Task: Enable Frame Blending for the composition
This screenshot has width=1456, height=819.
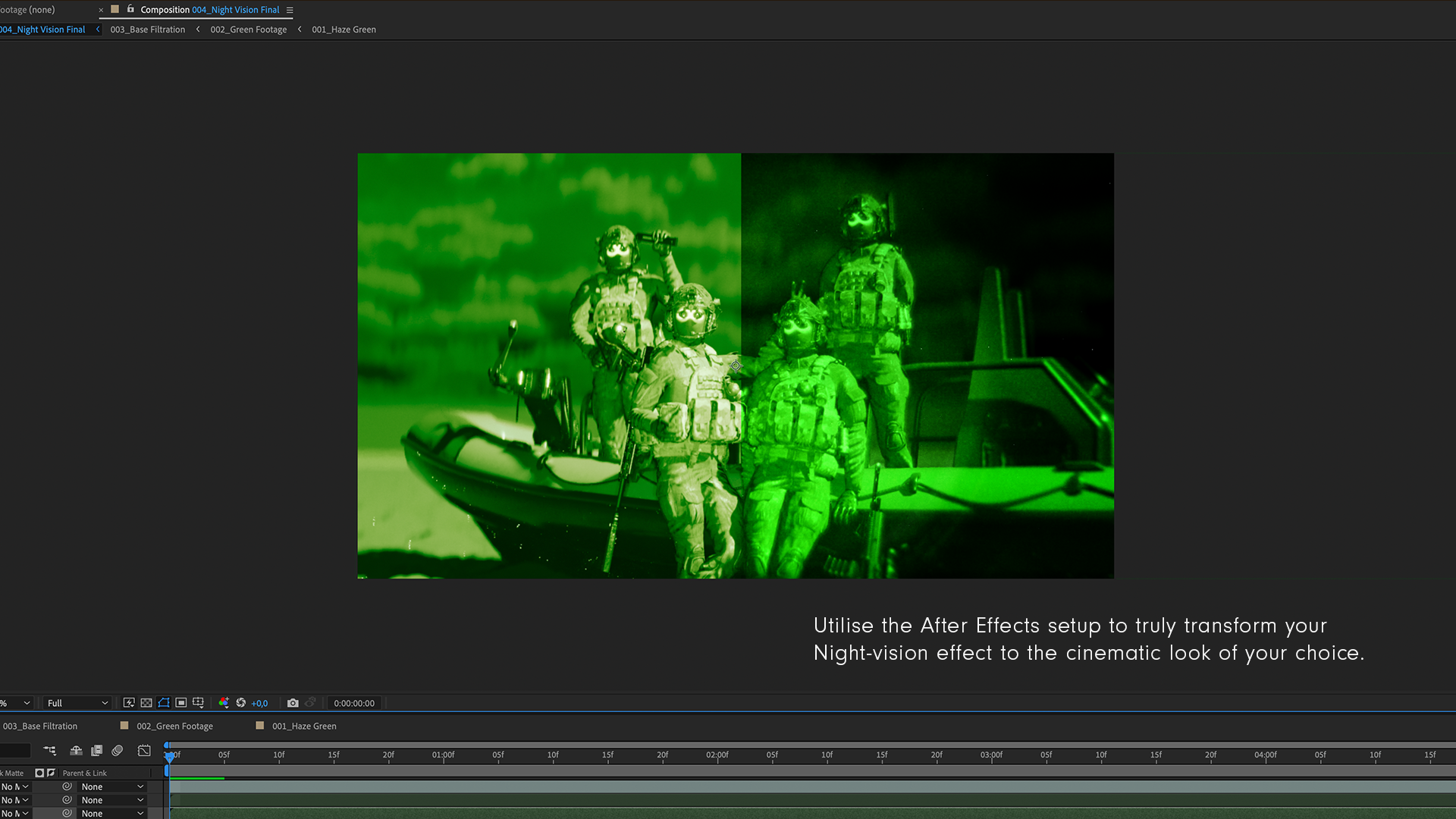Action: pos(97,750)
